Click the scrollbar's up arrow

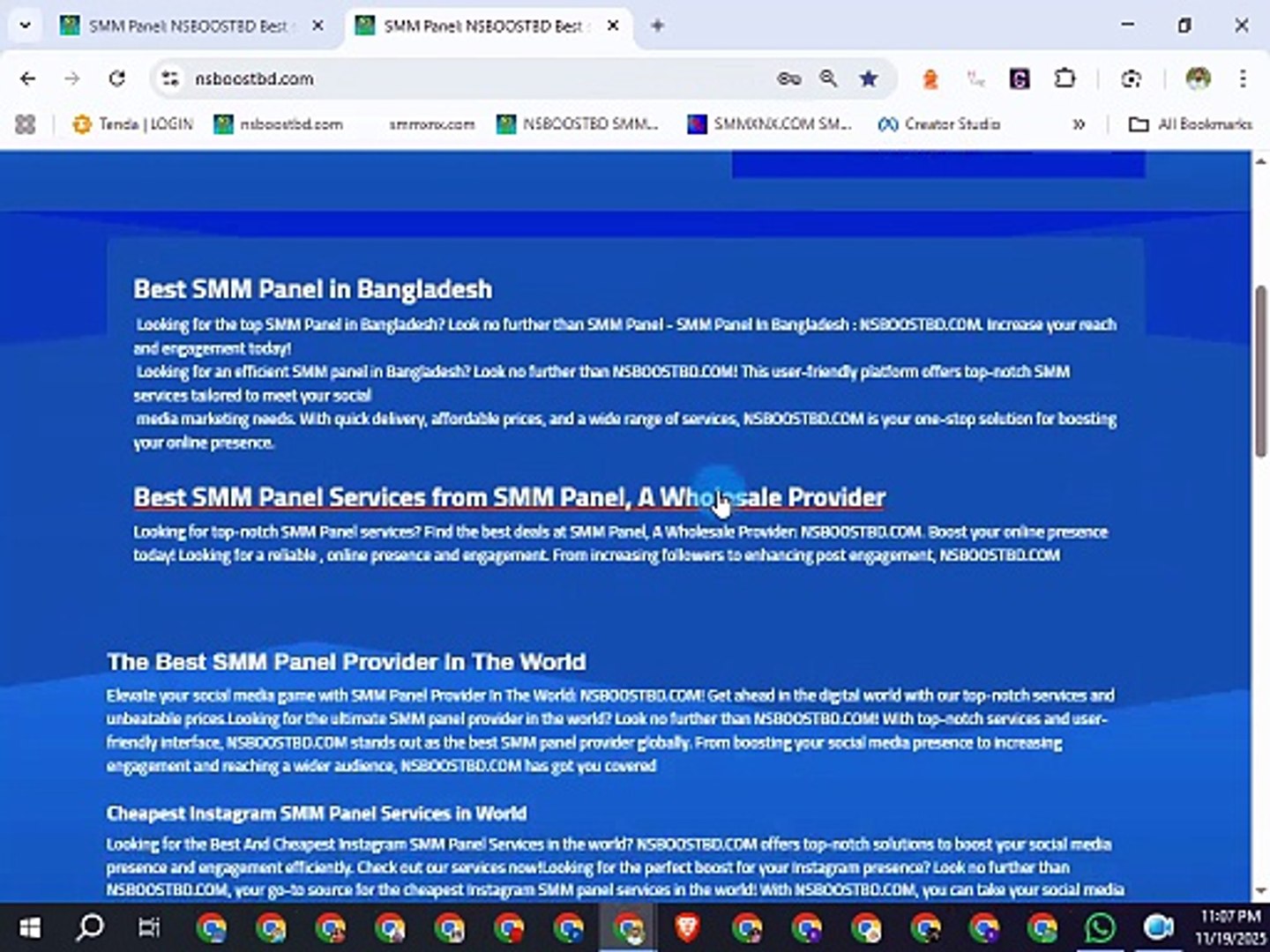1260,161
